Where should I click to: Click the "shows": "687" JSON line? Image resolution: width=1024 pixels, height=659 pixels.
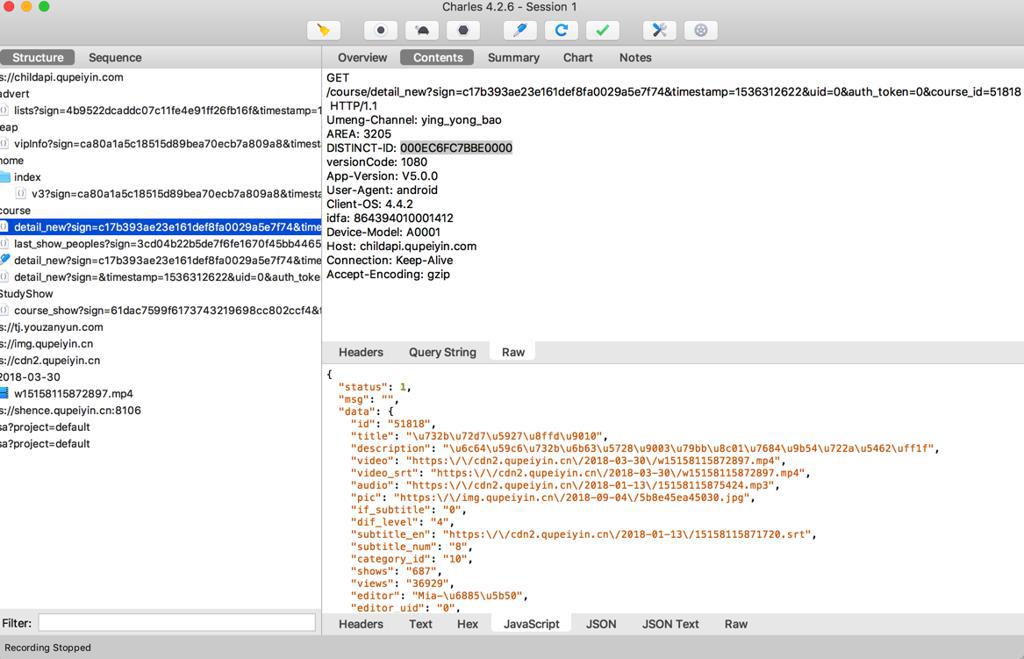pyautogui.click(x=396, y=571)
